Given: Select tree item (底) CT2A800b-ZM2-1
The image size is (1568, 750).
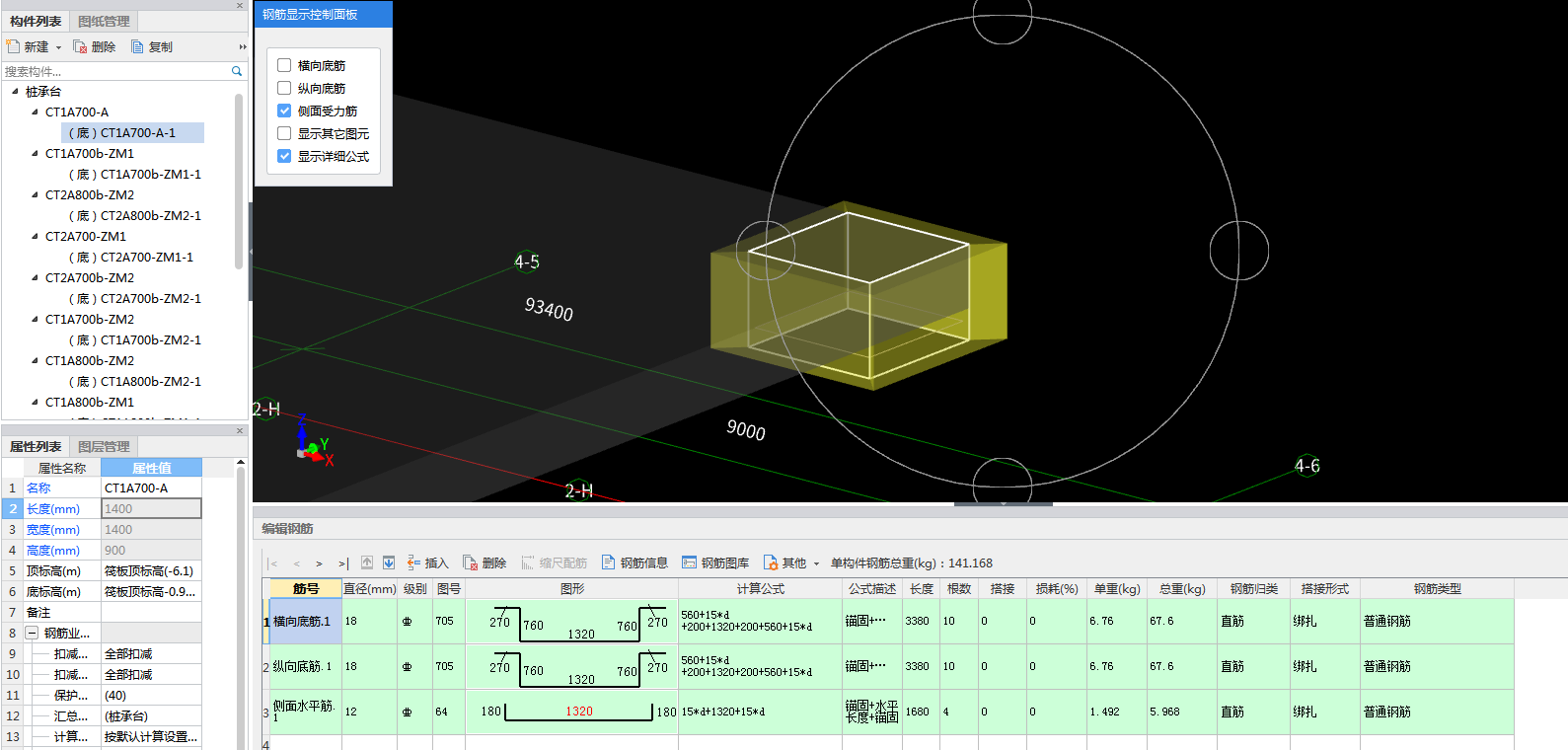Looking at the screenshot, I should 134,215.
